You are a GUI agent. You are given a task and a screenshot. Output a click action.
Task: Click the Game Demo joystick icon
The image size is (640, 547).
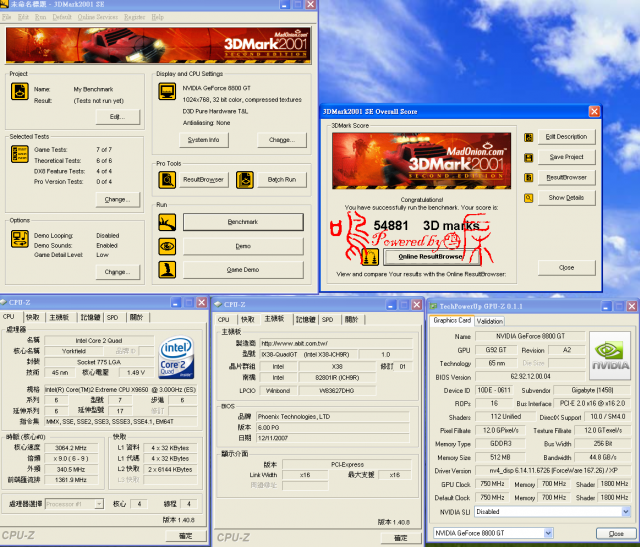point(167,270)
